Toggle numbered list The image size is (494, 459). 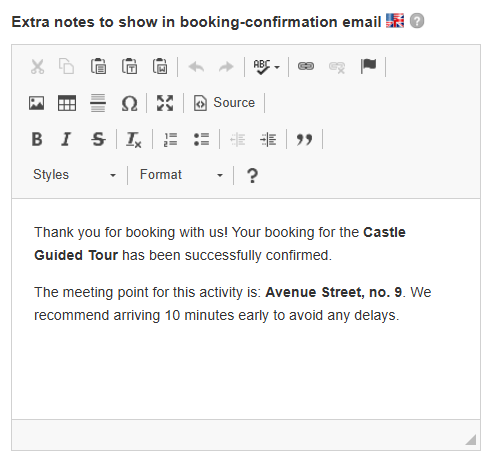tap(170, 139)
